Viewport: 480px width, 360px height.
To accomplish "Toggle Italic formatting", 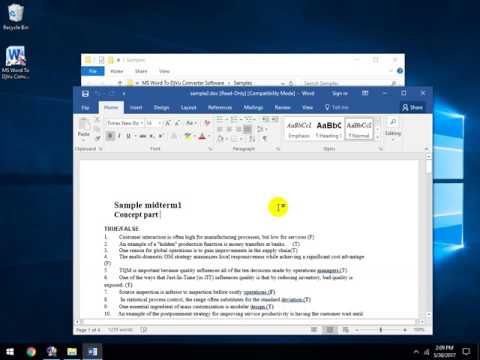I will pos(119,136).
